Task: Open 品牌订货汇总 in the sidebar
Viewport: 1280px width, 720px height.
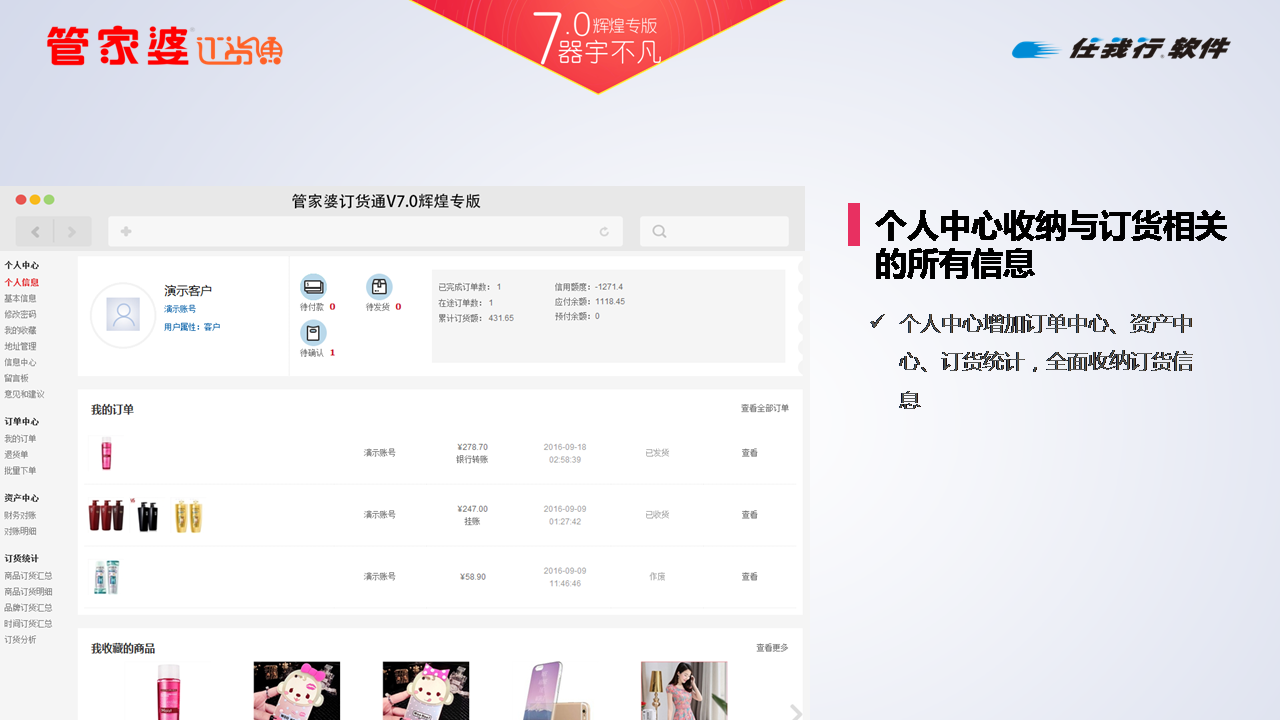Action: [28, 607]
